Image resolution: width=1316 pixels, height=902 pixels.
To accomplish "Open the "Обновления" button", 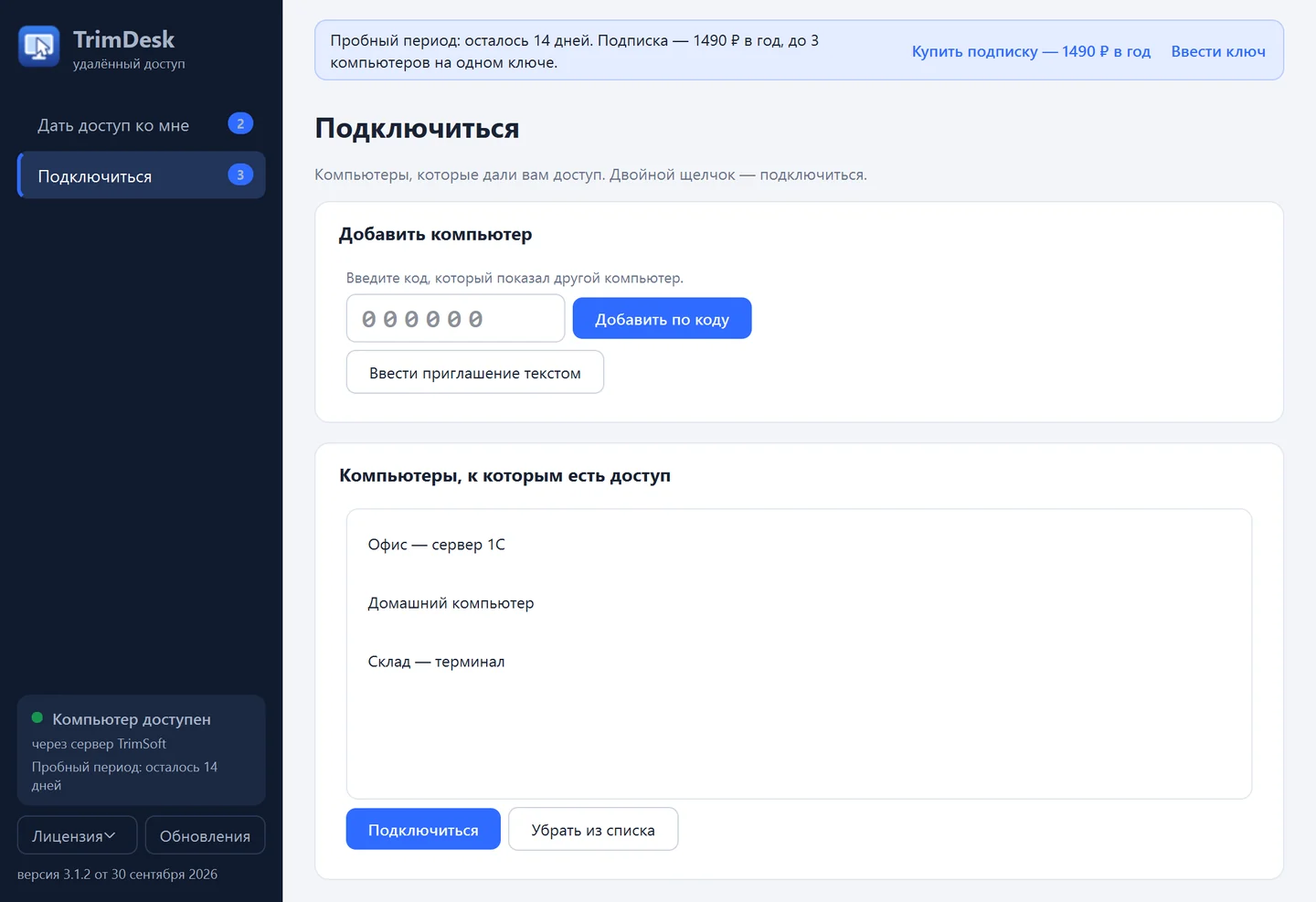I will [205, 835].
